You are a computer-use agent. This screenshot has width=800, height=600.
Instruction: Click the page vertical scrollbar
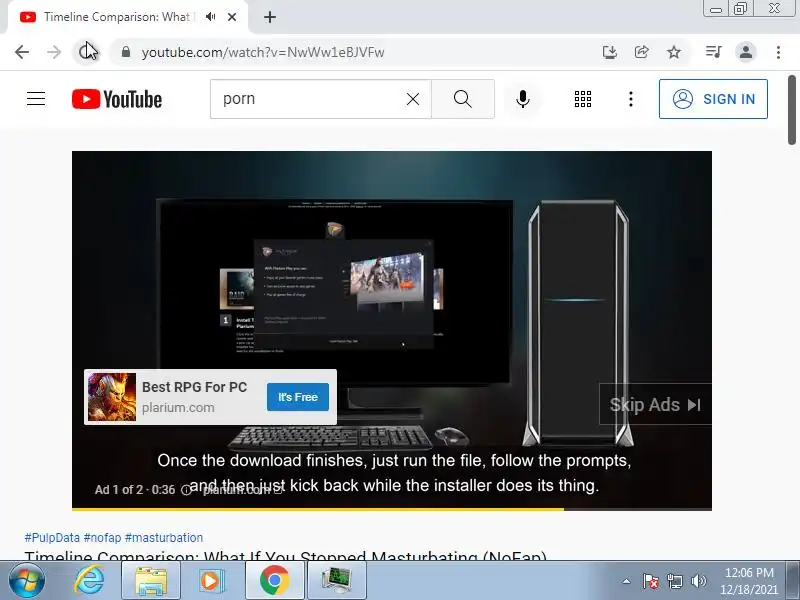[x=792, y=110]
